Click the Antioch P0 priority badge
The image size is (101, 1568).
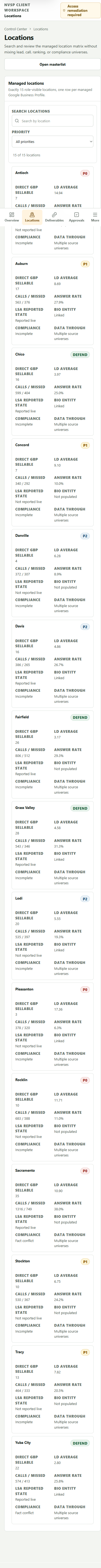pos(85,173)
